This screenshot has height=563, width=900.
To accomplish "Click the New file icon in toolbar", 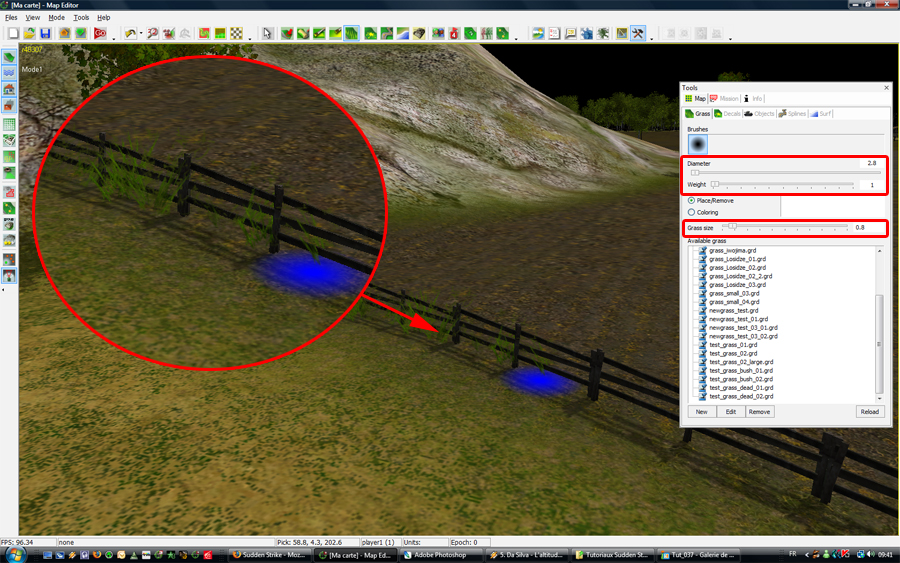I will pyautogui.click(x=13, y=33).
